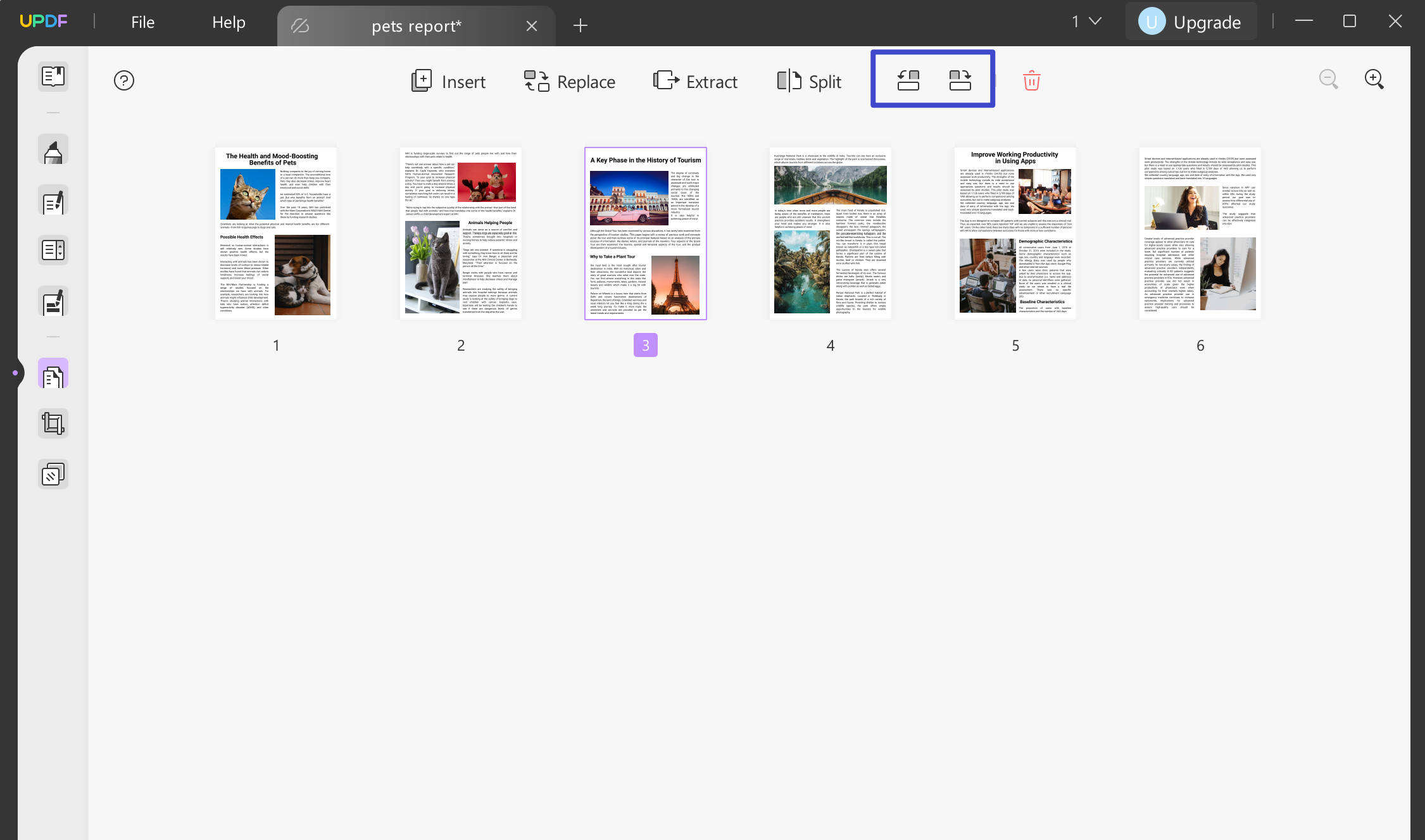
Task: Zoom in on page thumbnails
Action: click(1374, 79)
